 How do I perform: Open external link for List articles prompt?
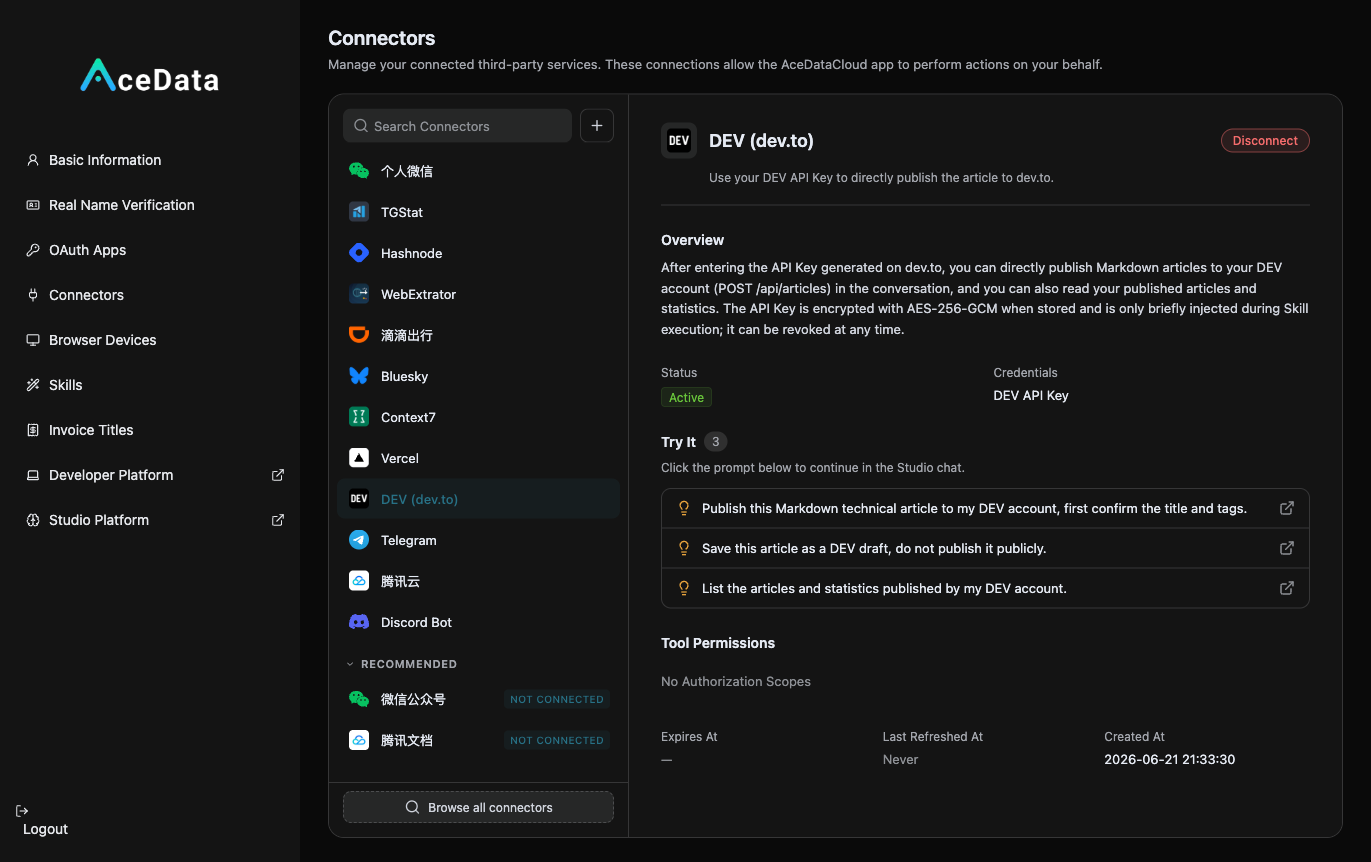[x=1287, y=588]
